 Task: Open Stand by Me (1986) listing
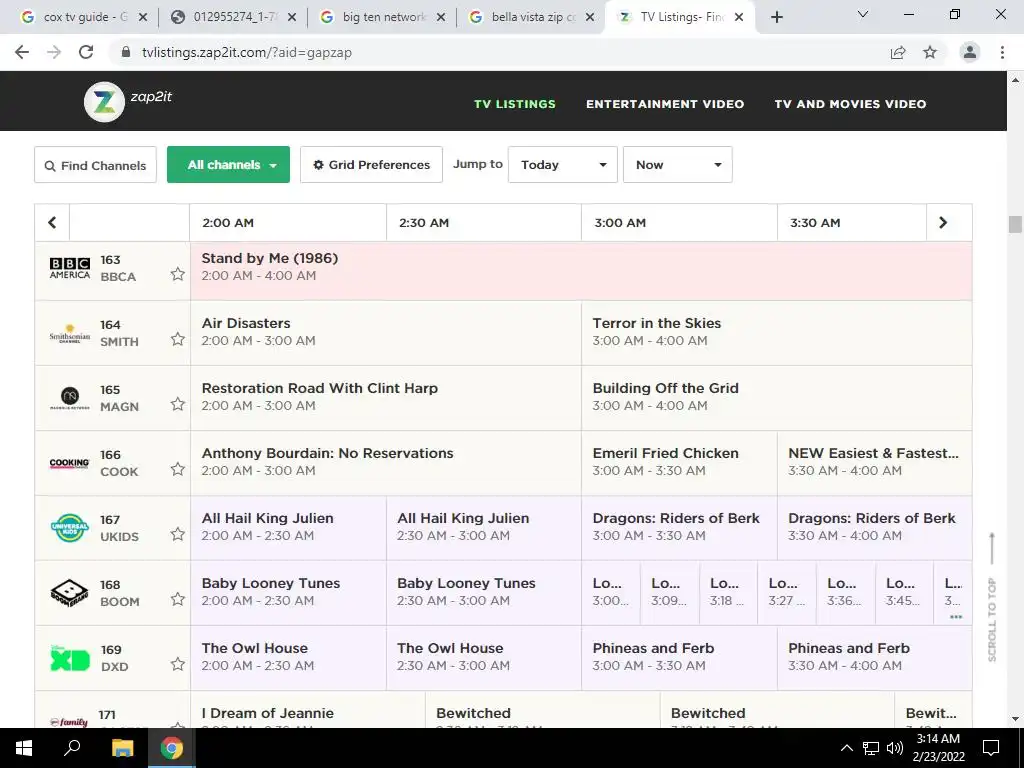click(581, 271)
